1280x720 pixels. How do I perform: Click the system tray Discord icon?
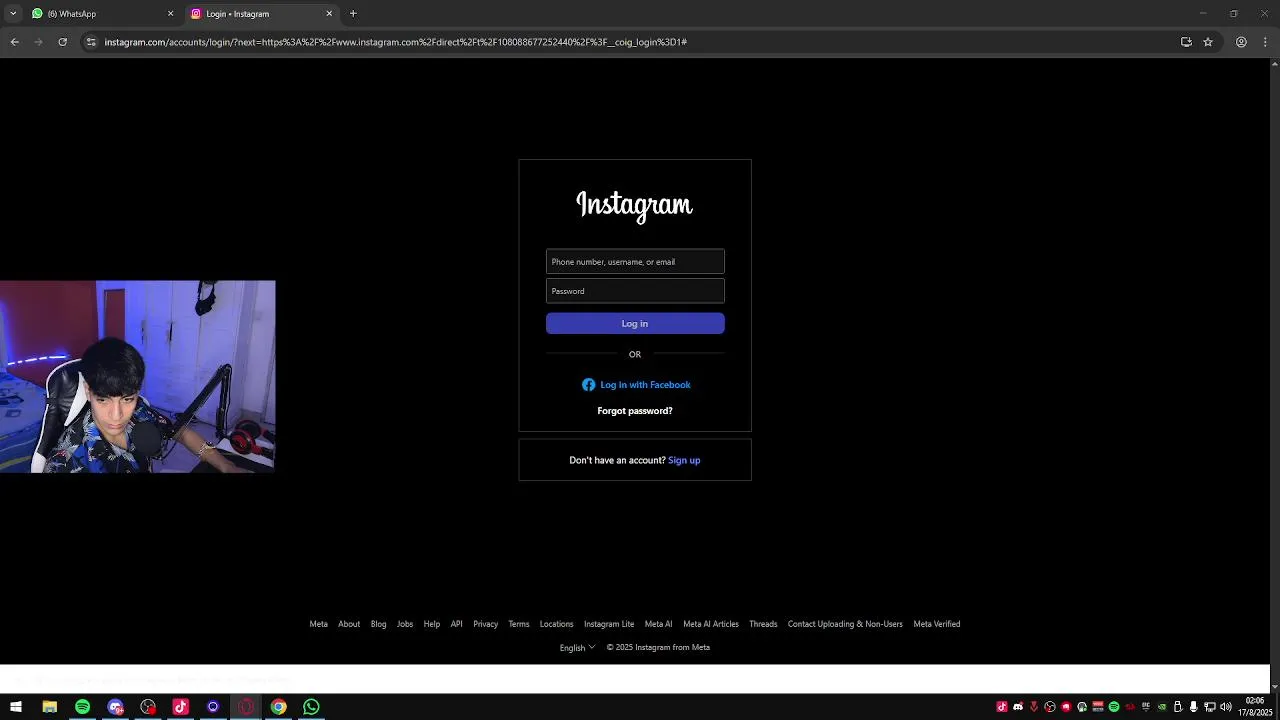click(x=1018, y=707)
